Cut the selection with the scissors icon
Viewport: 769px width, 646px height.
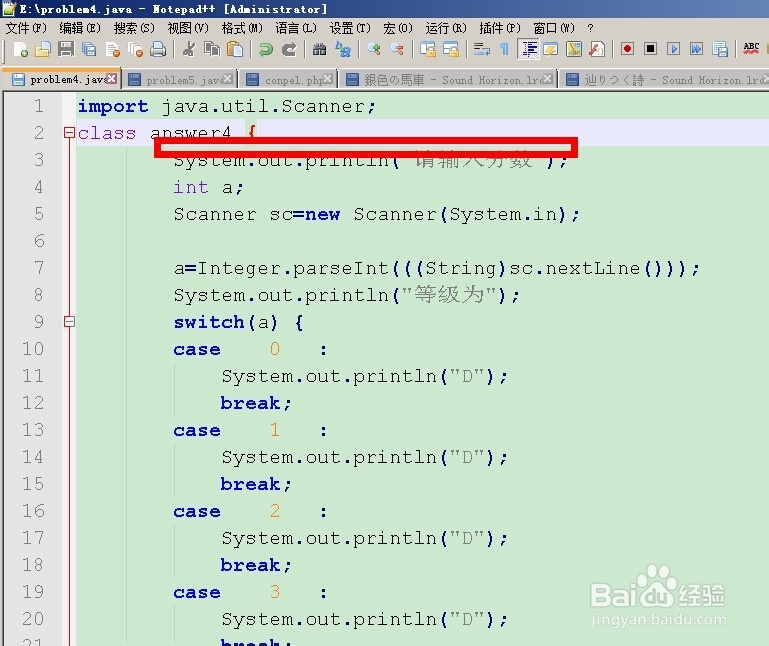(189, 50)
